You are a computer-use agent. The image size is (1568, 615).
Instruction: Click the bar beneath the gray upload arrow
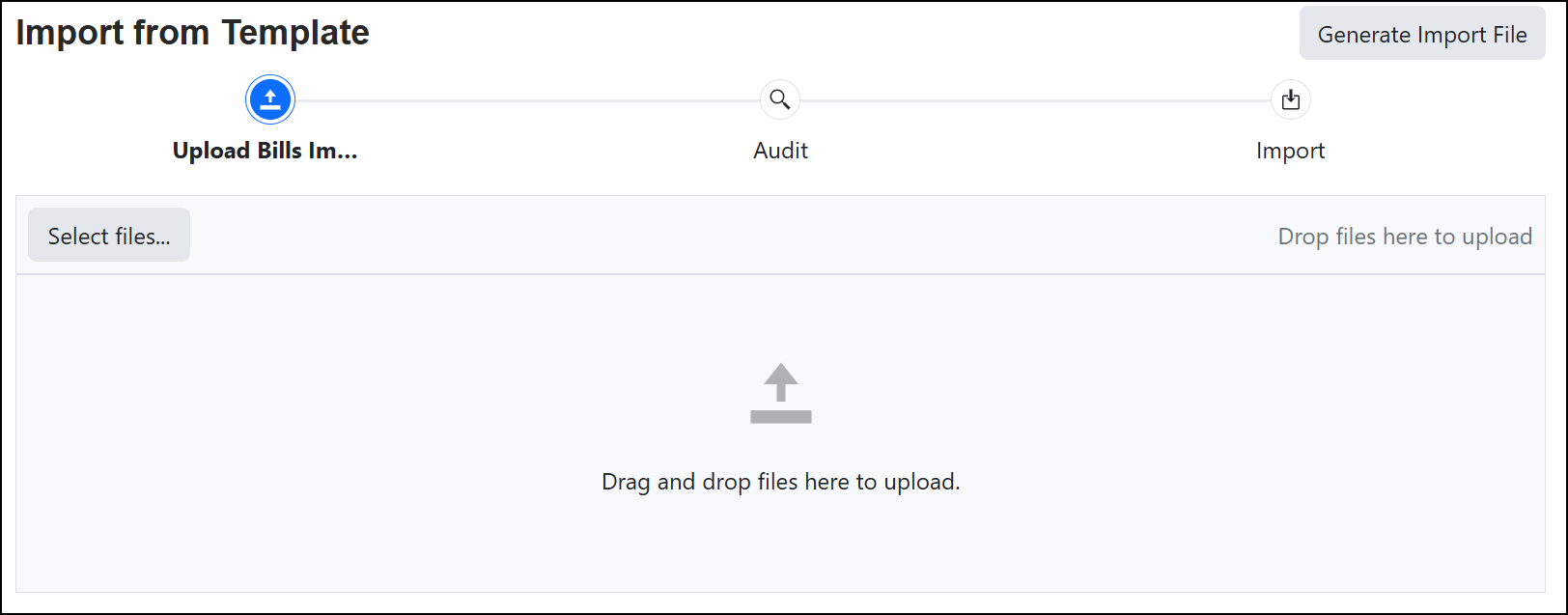(x=781, y=417)
